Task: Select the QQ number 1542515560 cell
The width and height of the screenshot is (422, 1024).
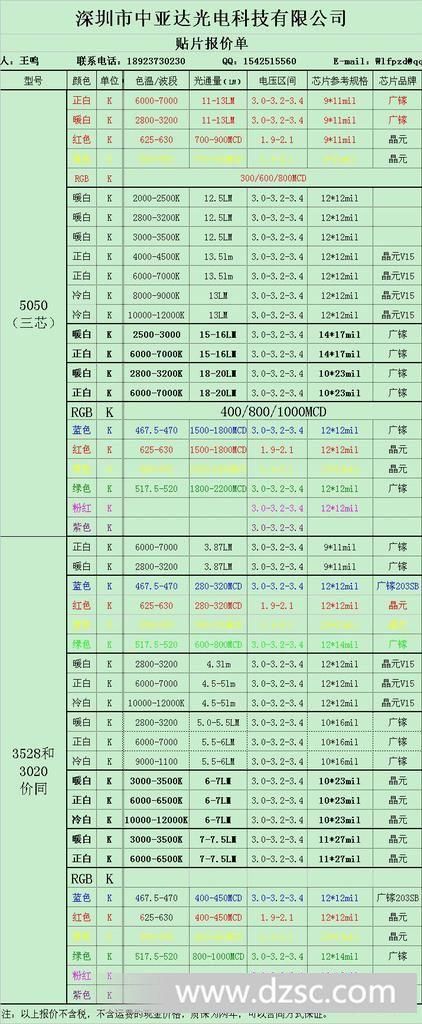Action: point(268,61)
